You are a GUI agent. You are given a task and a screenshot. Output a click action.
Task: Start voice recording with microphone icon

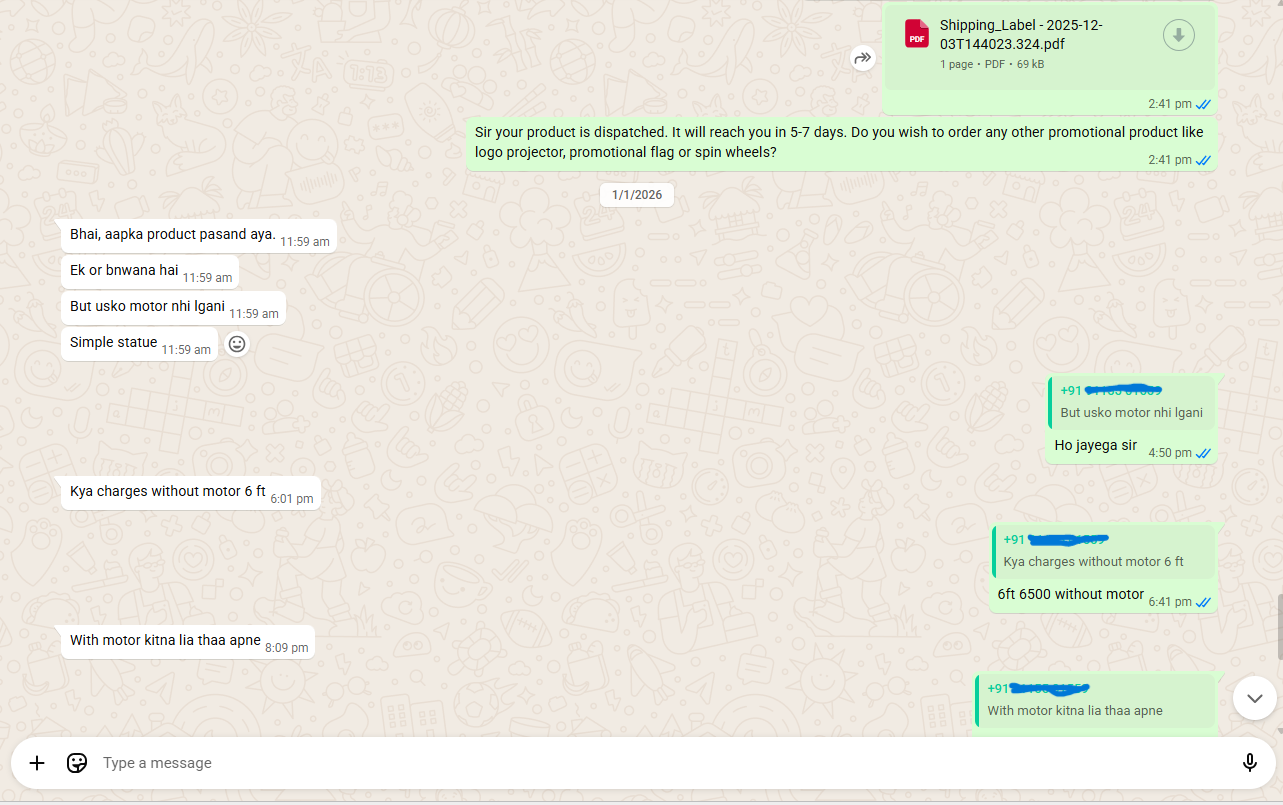pyautogui.click(x=1249, y=763)
